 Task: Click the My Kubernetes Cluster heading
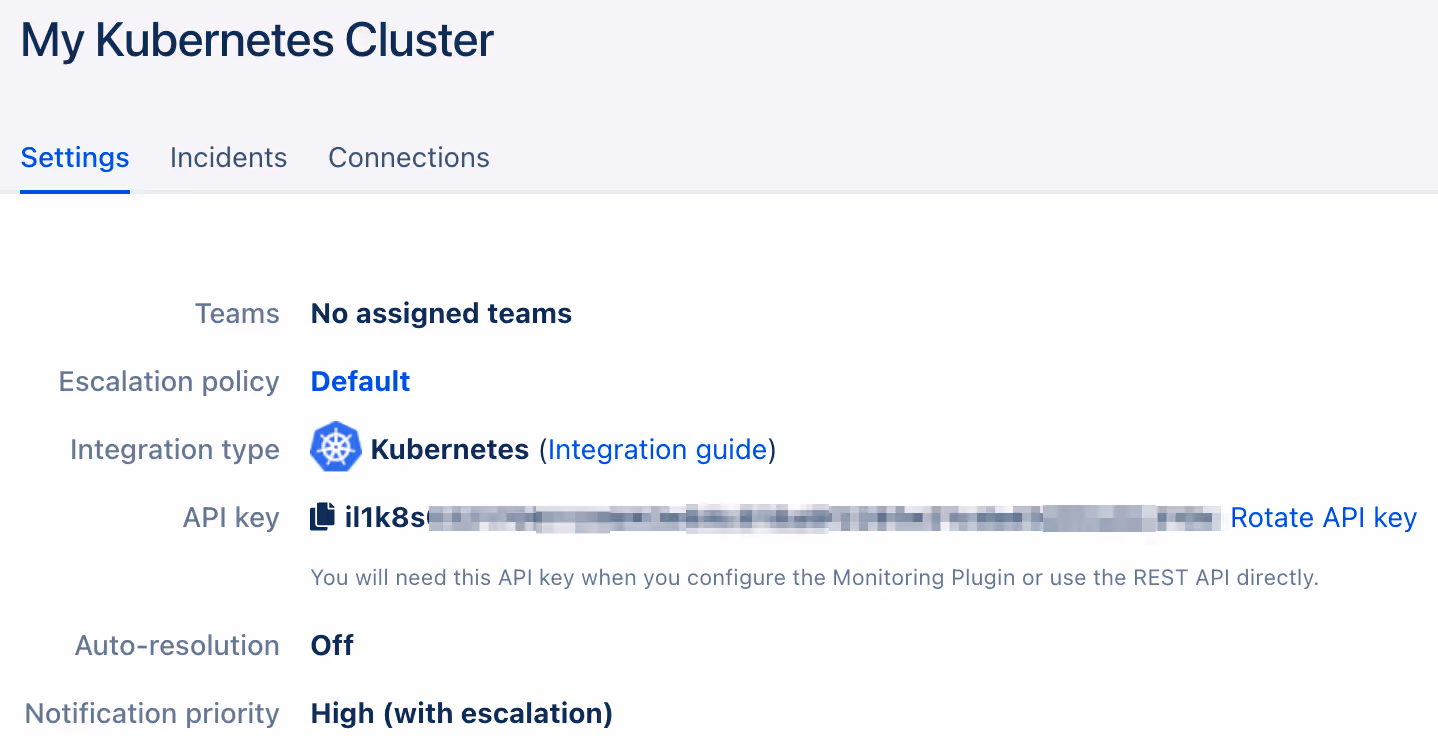click(257, 41)
